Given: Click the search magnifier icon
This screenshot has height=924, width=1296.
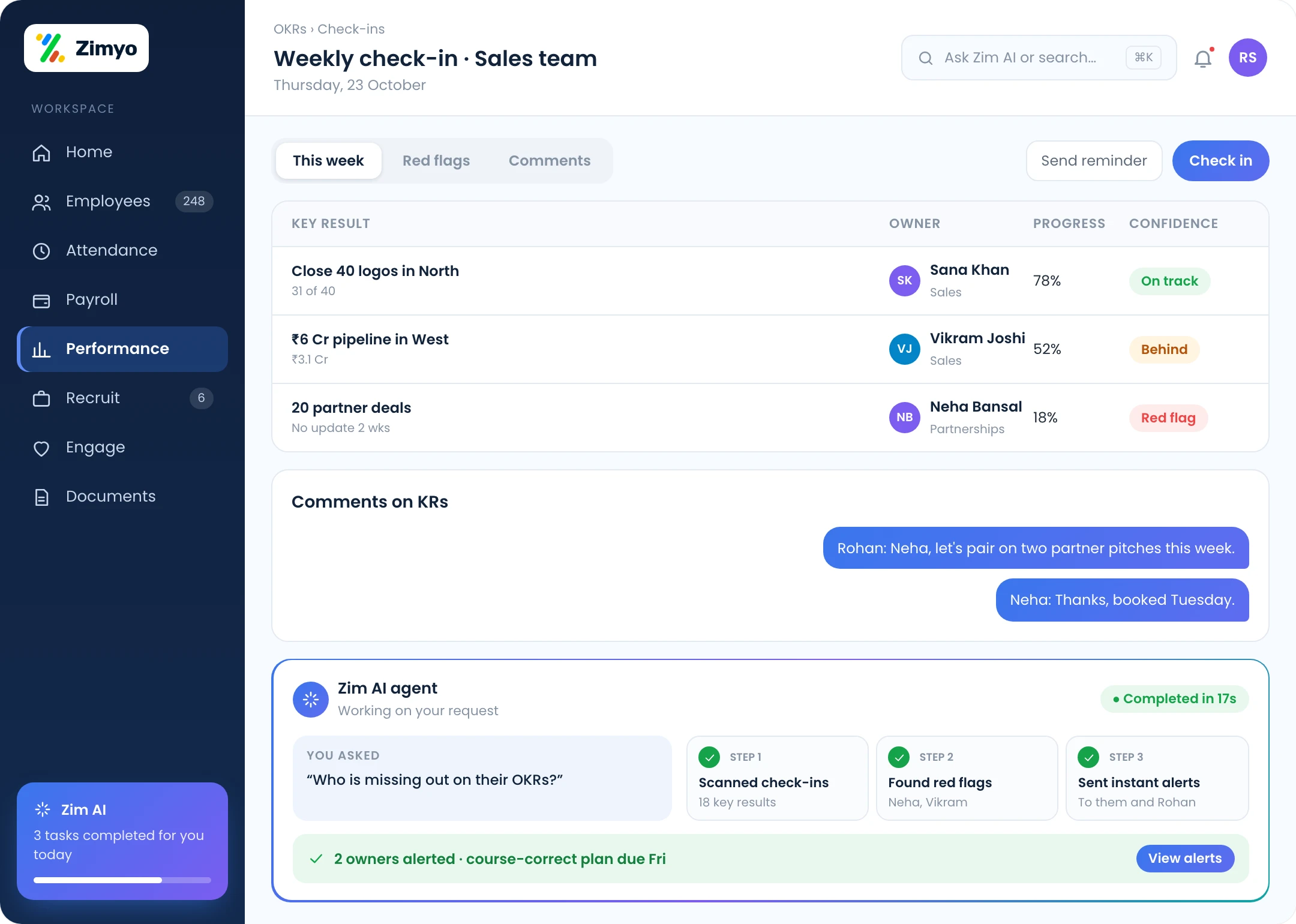Looking at the screenshot, I should click(926, 58).
